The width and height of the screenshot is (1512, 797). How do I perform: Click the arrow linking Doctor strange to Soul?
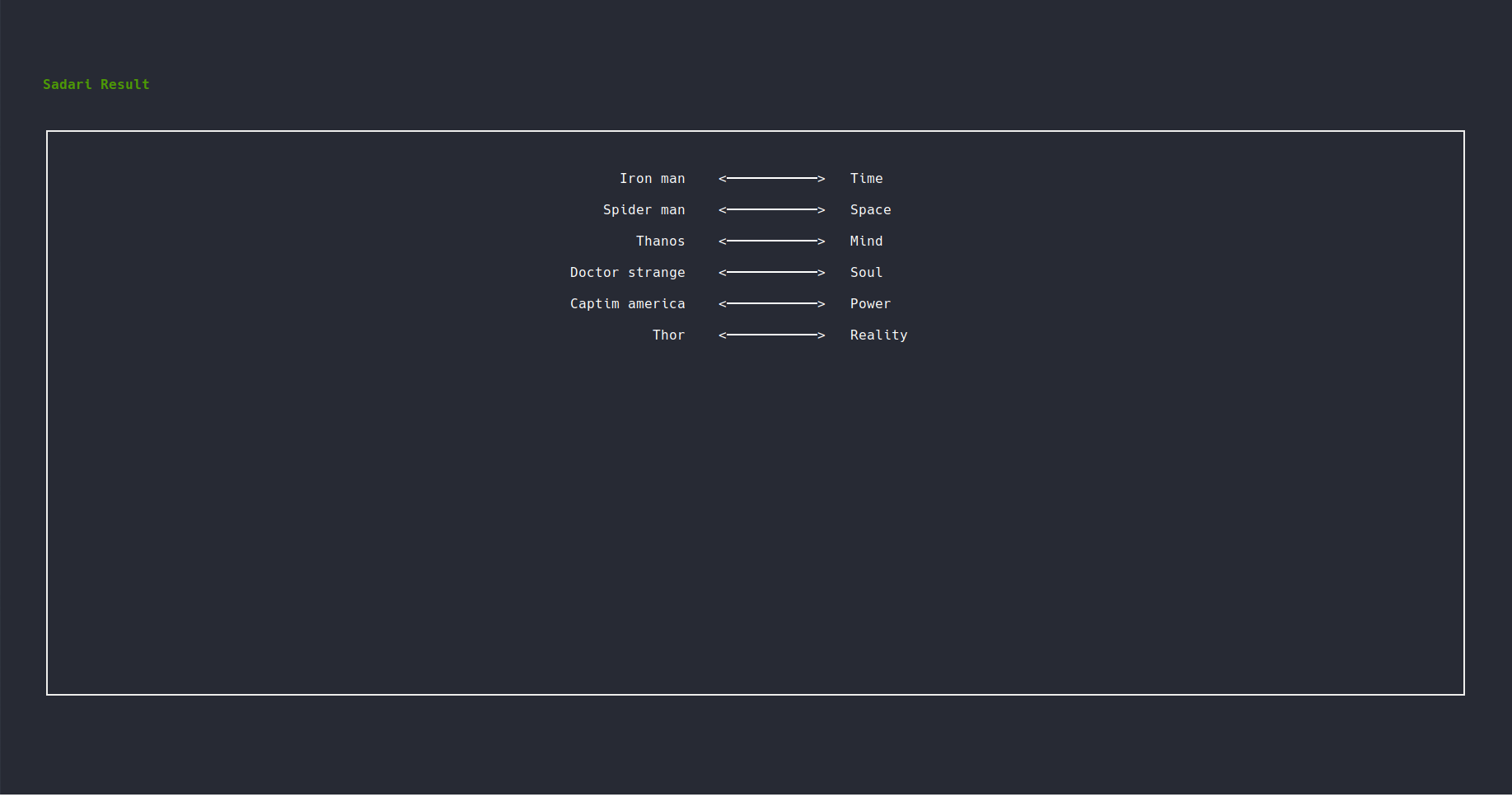click(772, 272)
